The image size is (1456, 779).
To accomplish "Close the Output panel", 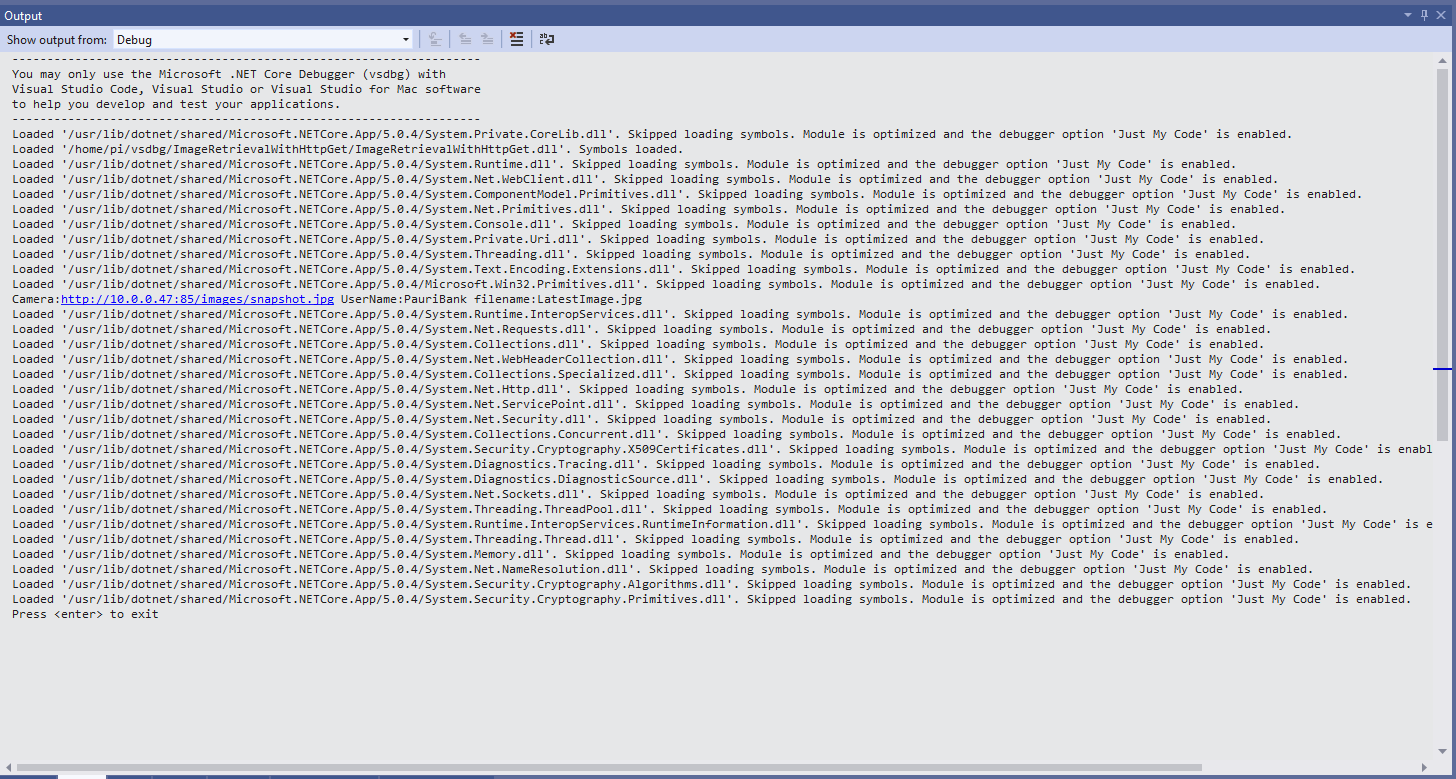I will (1442, 15).
